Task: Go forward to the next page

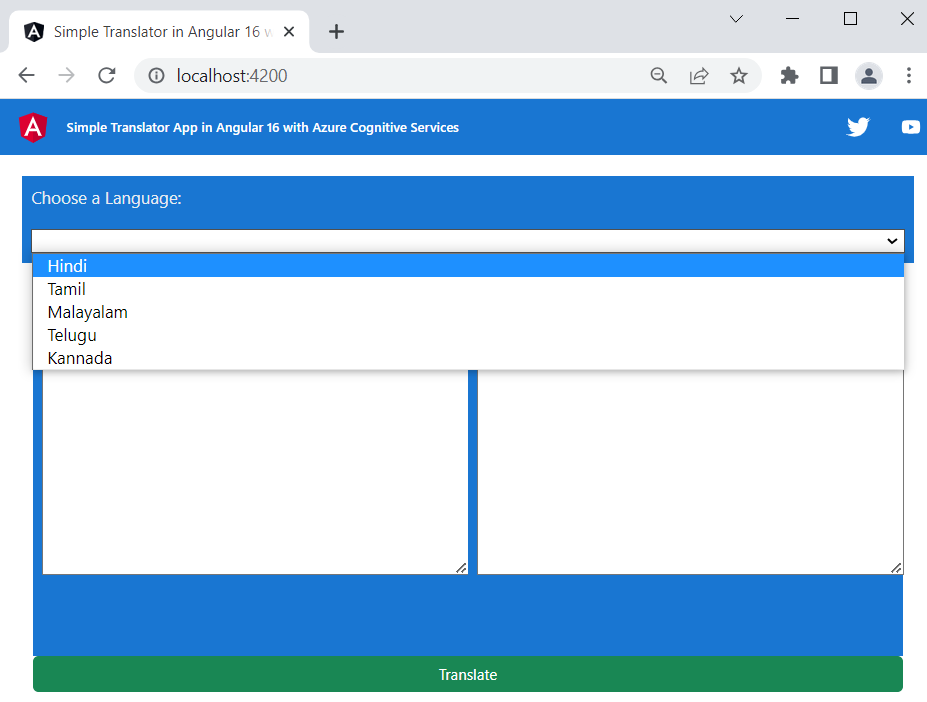Action: [66, 75]
